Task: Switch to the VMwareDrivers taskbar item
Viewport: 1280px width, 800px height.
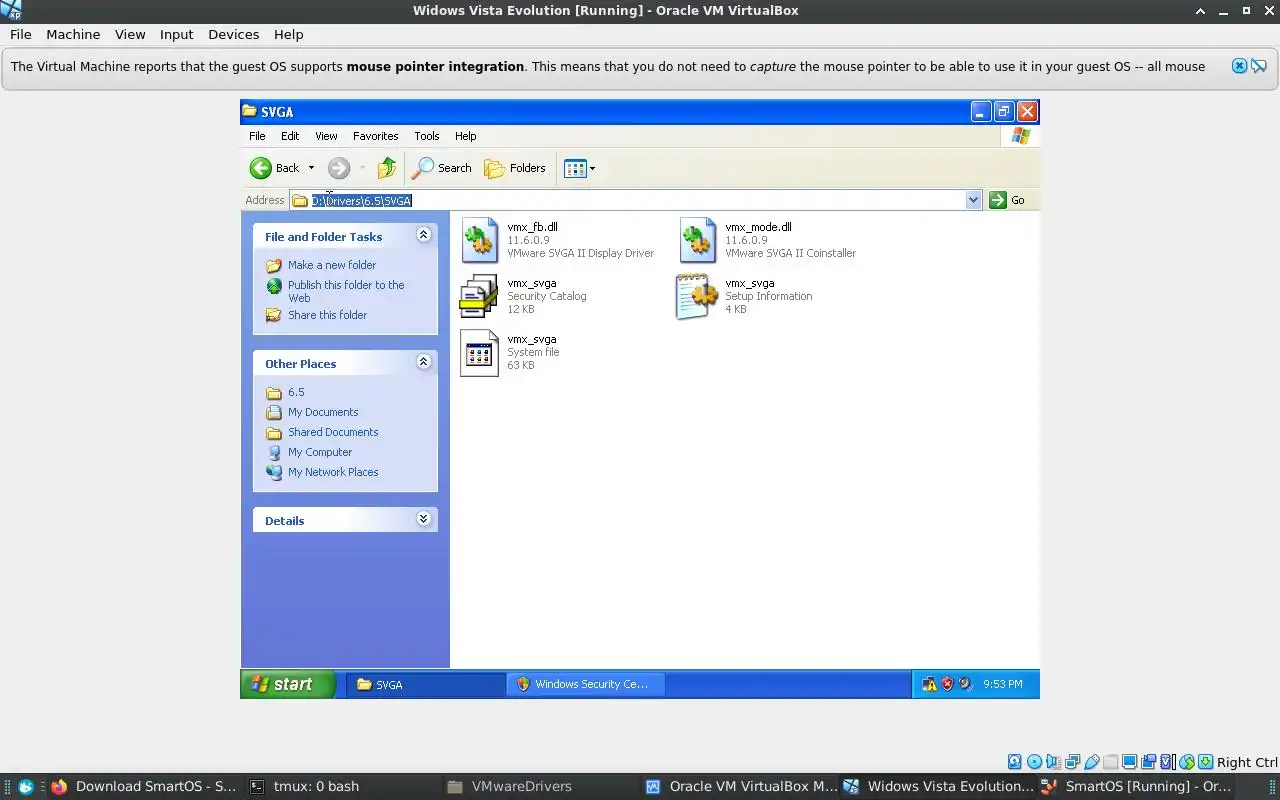Action: pyautogui.click(x=539, y=786)
